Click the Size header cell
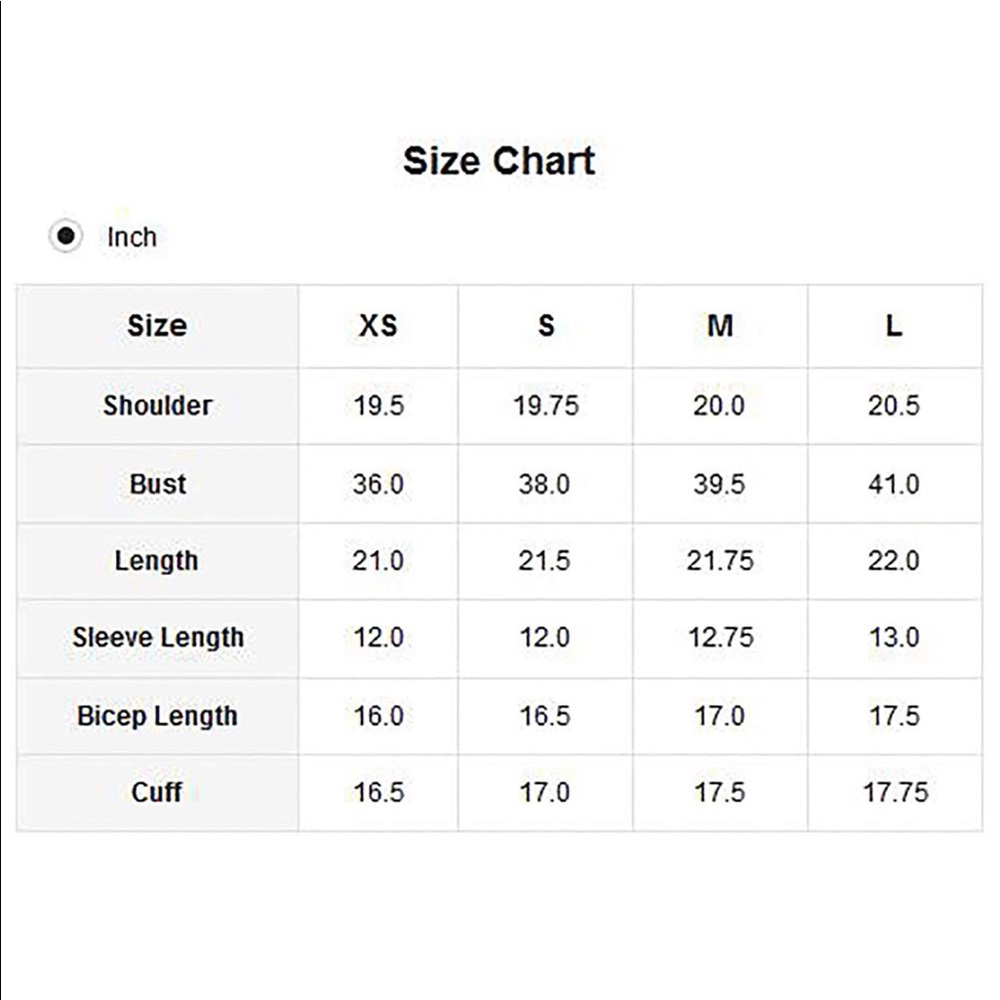Viewport: 1000px width, 1000px height. point(157,326)
